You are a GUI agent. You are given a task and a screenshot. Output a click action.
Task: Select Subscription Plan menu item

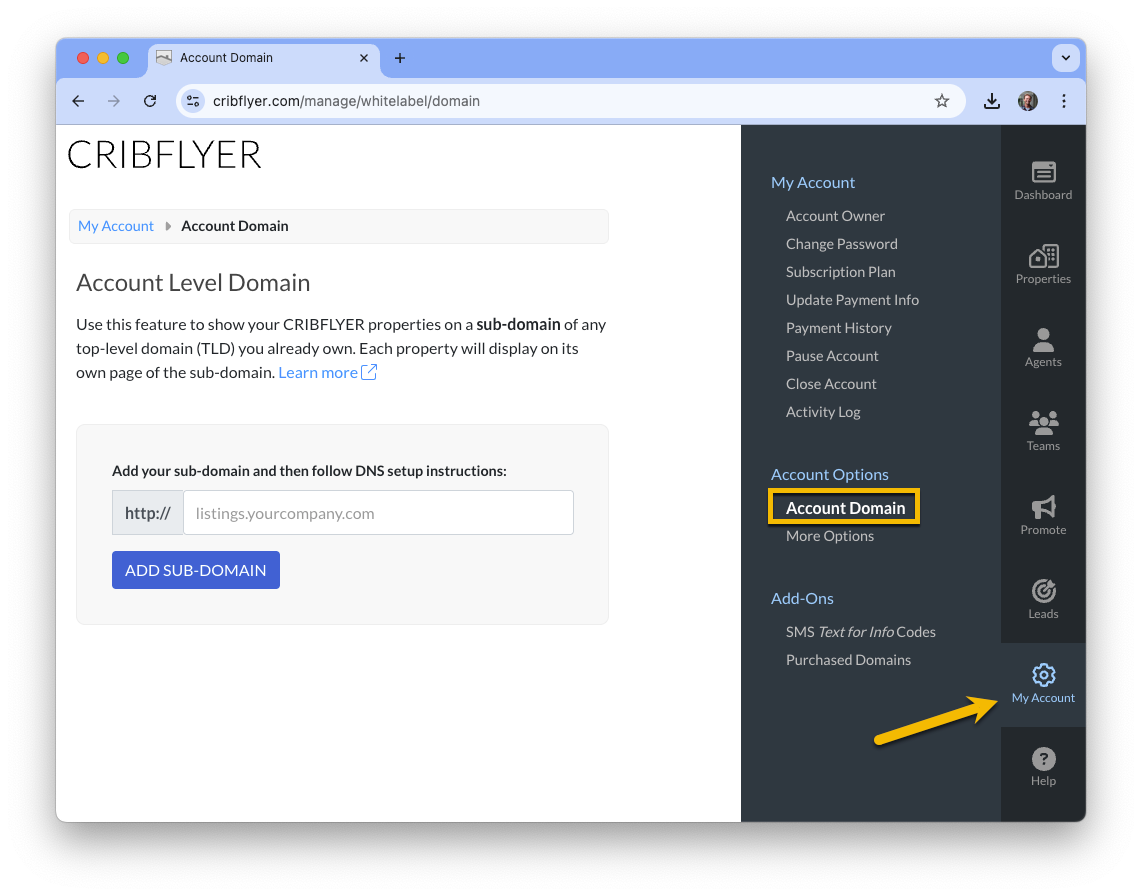pos(840,272)
